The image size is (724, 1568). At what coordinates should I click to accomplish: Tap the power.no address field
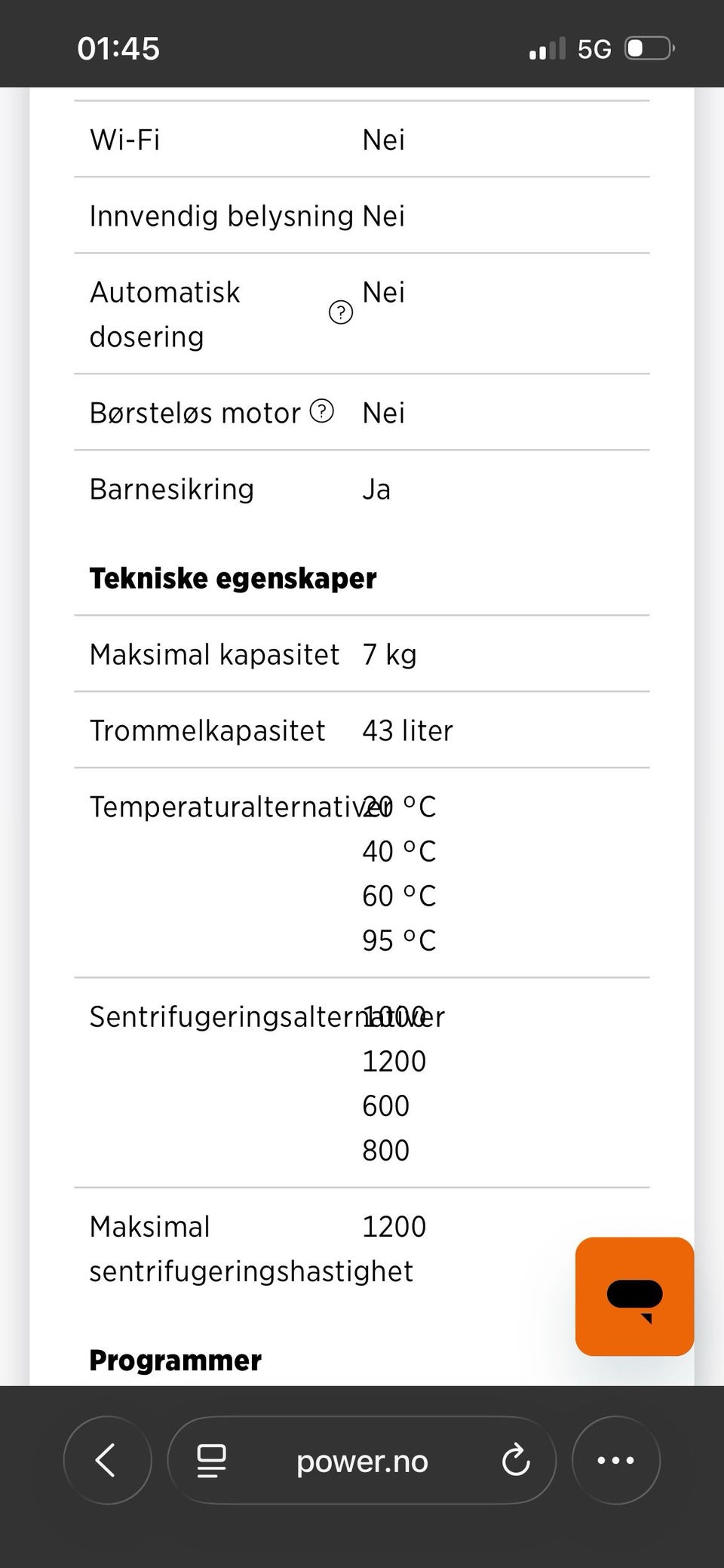(362, 1460)
